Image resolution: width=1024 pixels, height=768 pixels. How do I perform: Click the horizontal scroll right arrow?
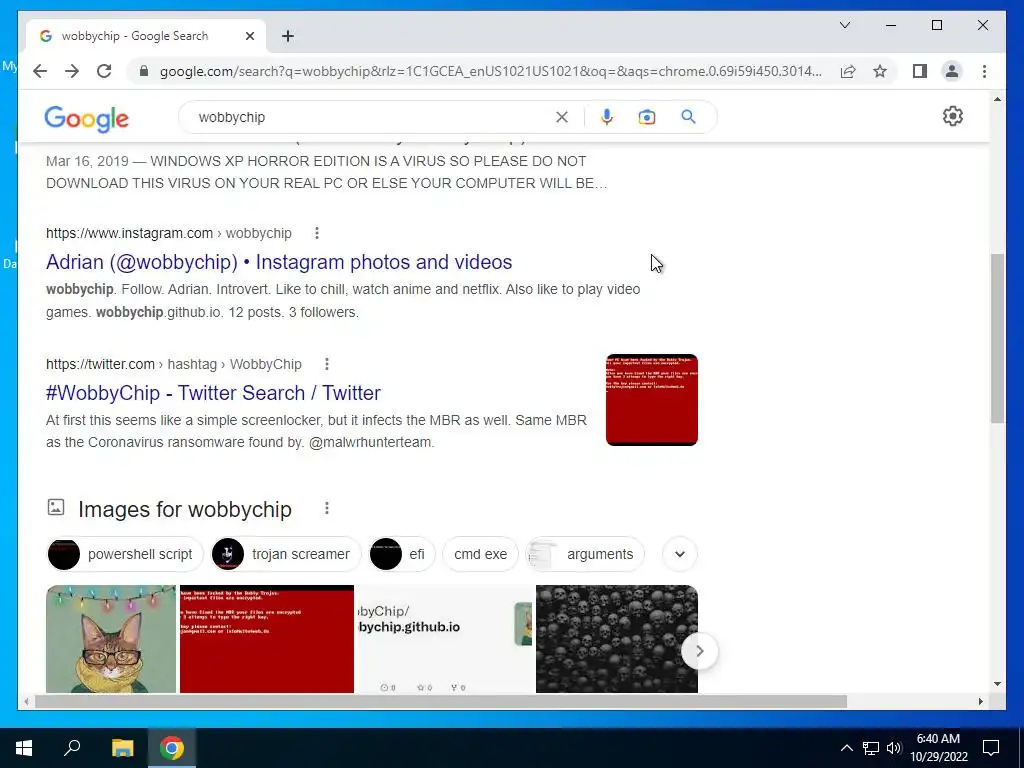[981, 701]
